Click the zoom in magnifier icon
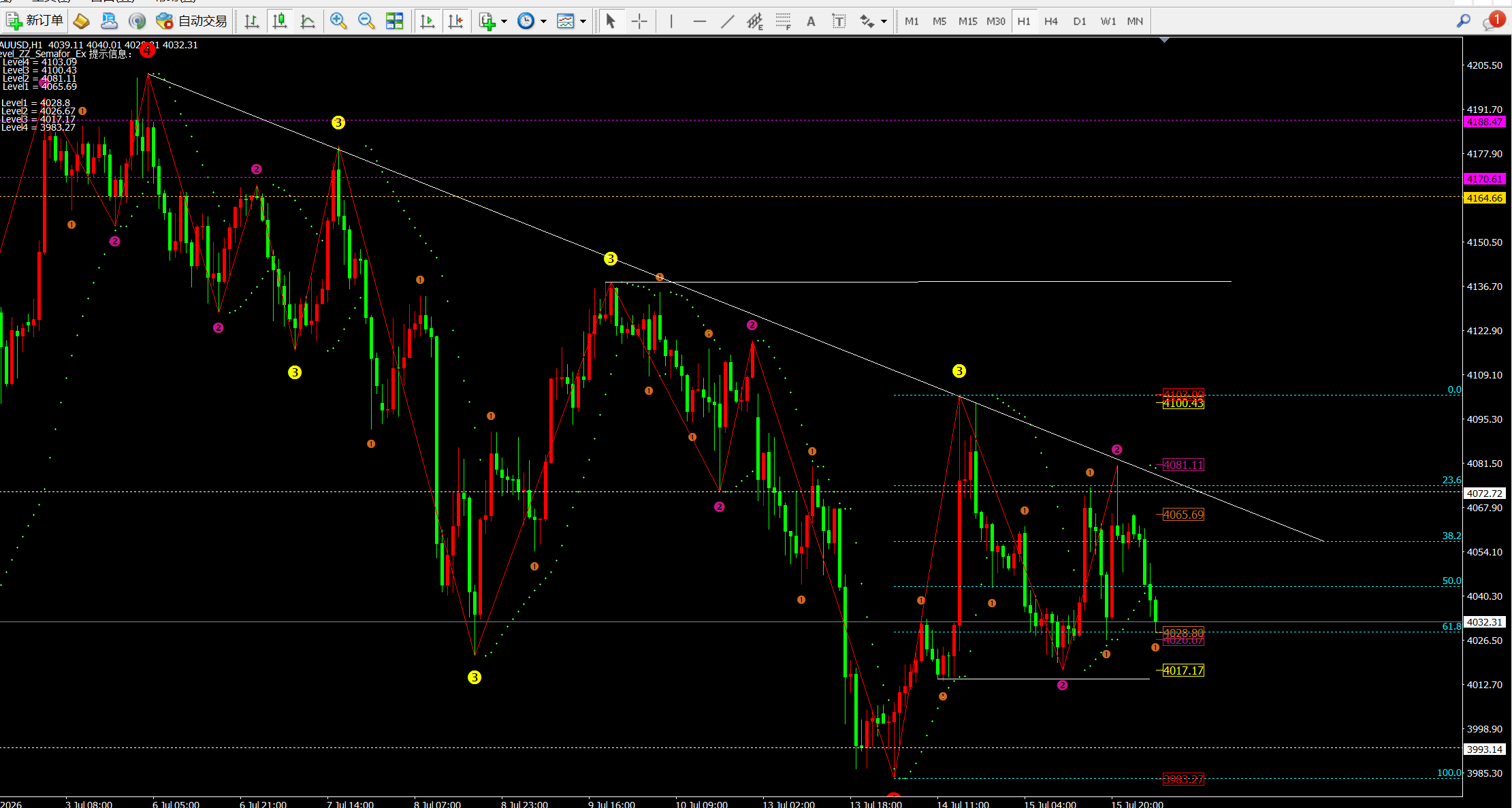The width and height of the screenshot is (1512, 808). point(338,21)
